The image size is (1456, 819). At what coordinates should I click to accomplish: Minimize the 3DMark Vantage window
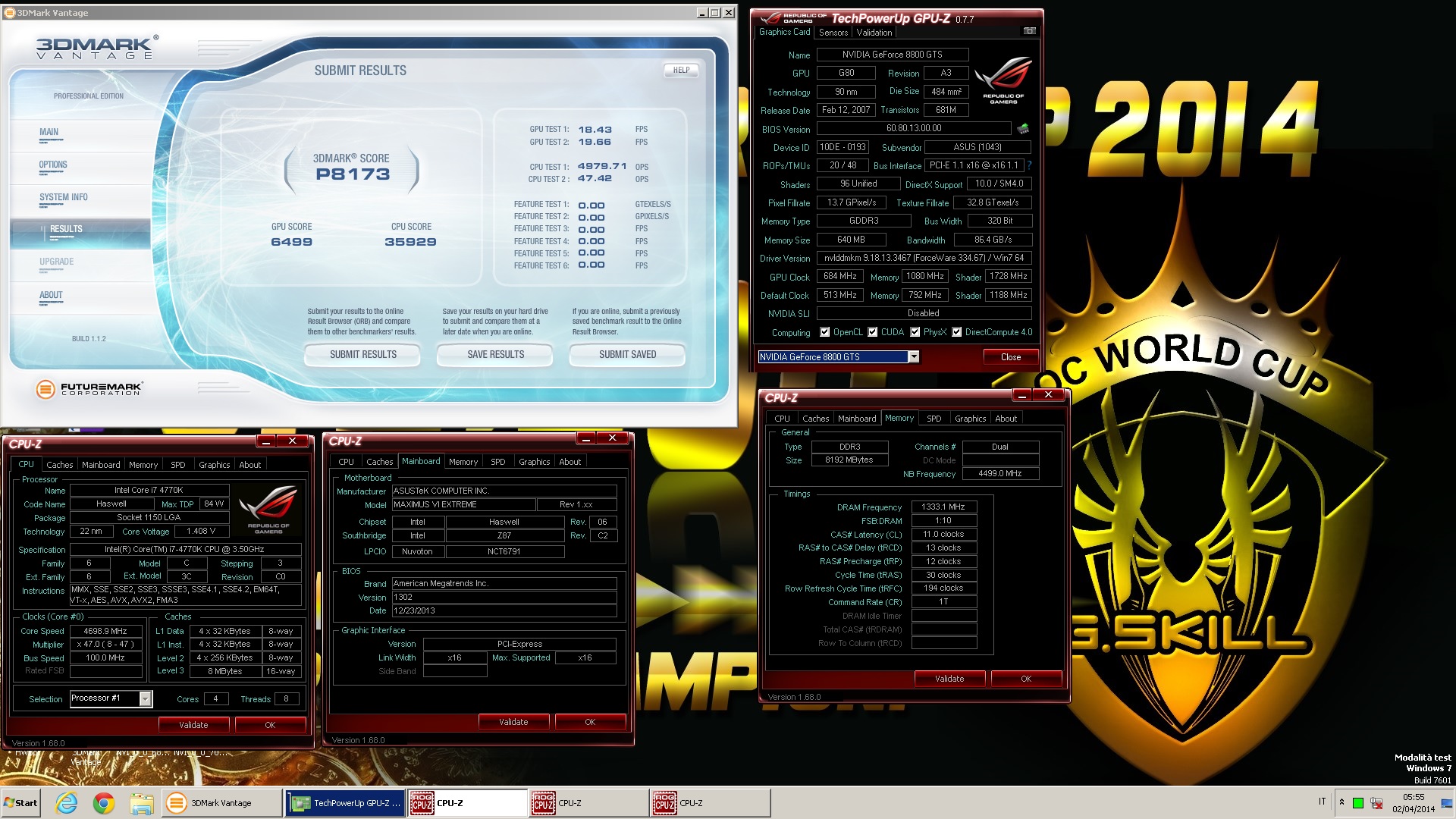(x=702, y=12)
